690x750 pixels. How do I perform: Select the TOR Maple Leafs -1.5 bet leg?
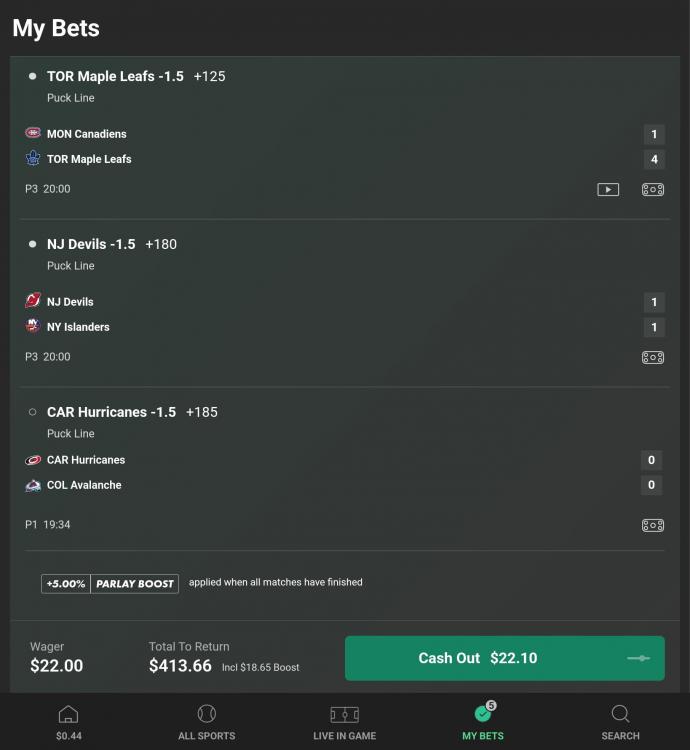click(x=115, y=76)
